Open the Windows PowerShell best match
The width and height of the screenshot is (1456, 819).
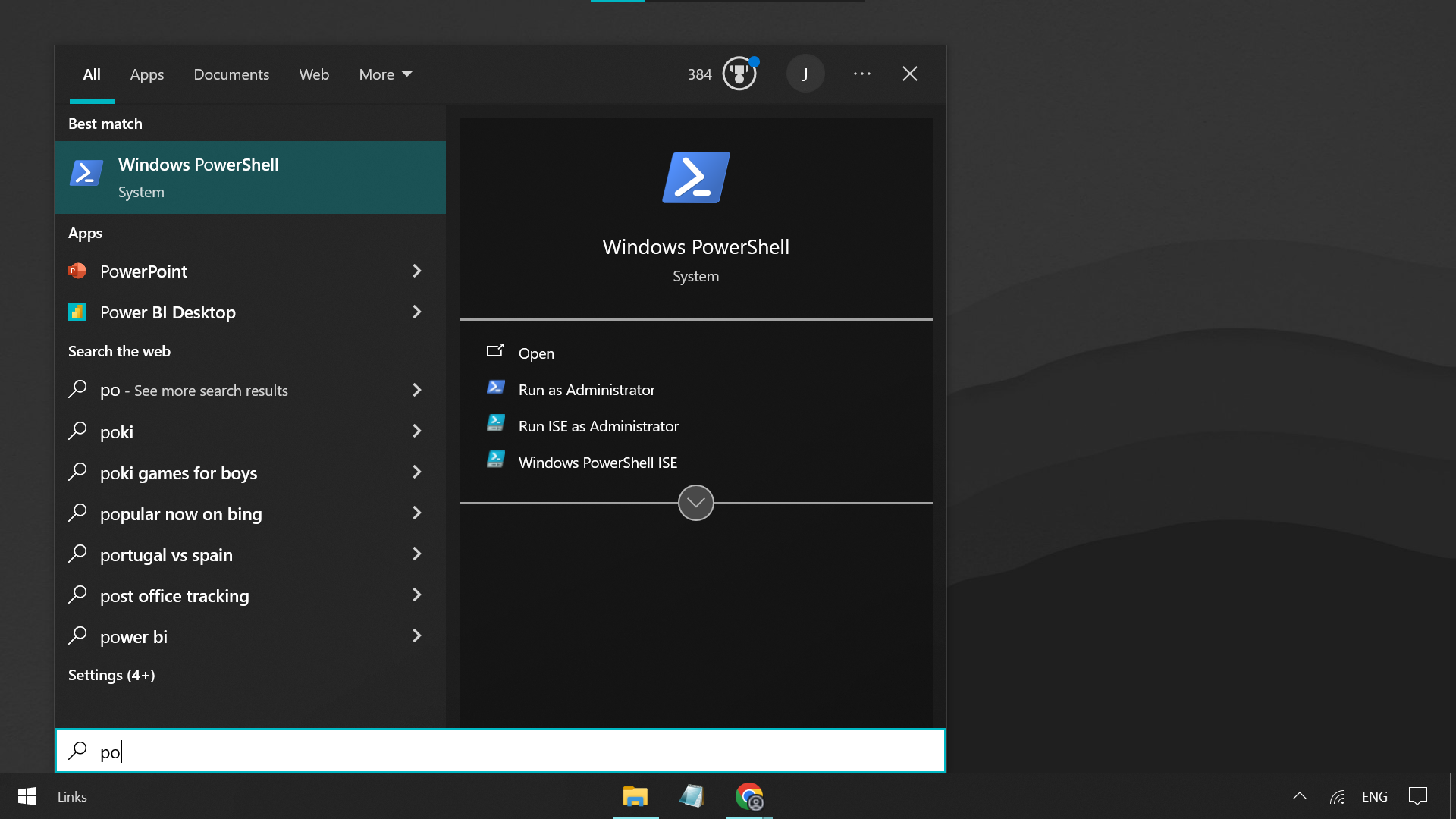pos(250,177)
